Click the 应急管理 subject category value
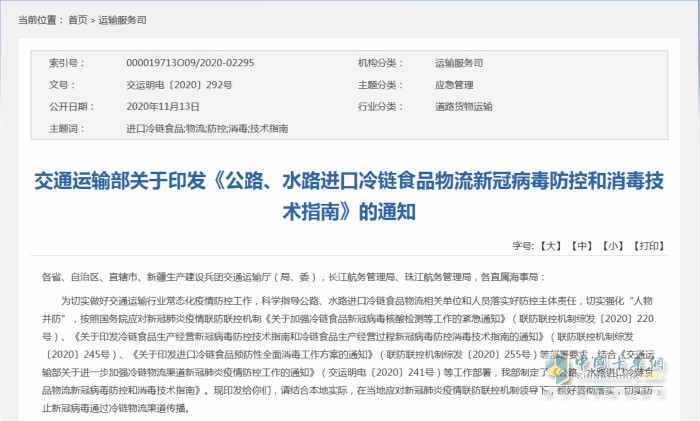 click(x=453, y=85)
